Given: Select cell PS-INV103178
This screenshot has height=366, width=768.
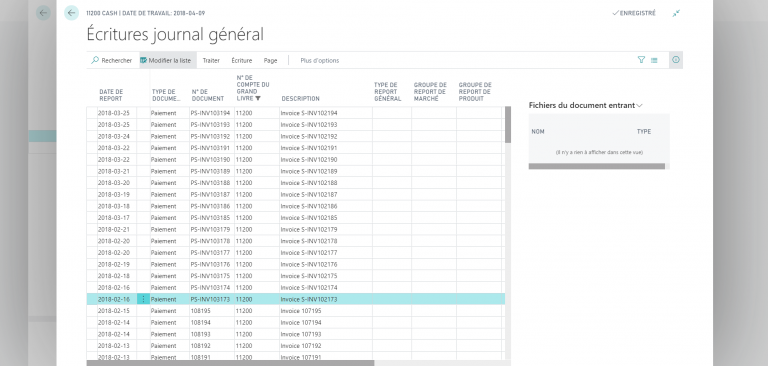Looking at the screenshot, I should click(x=212, y=241).
